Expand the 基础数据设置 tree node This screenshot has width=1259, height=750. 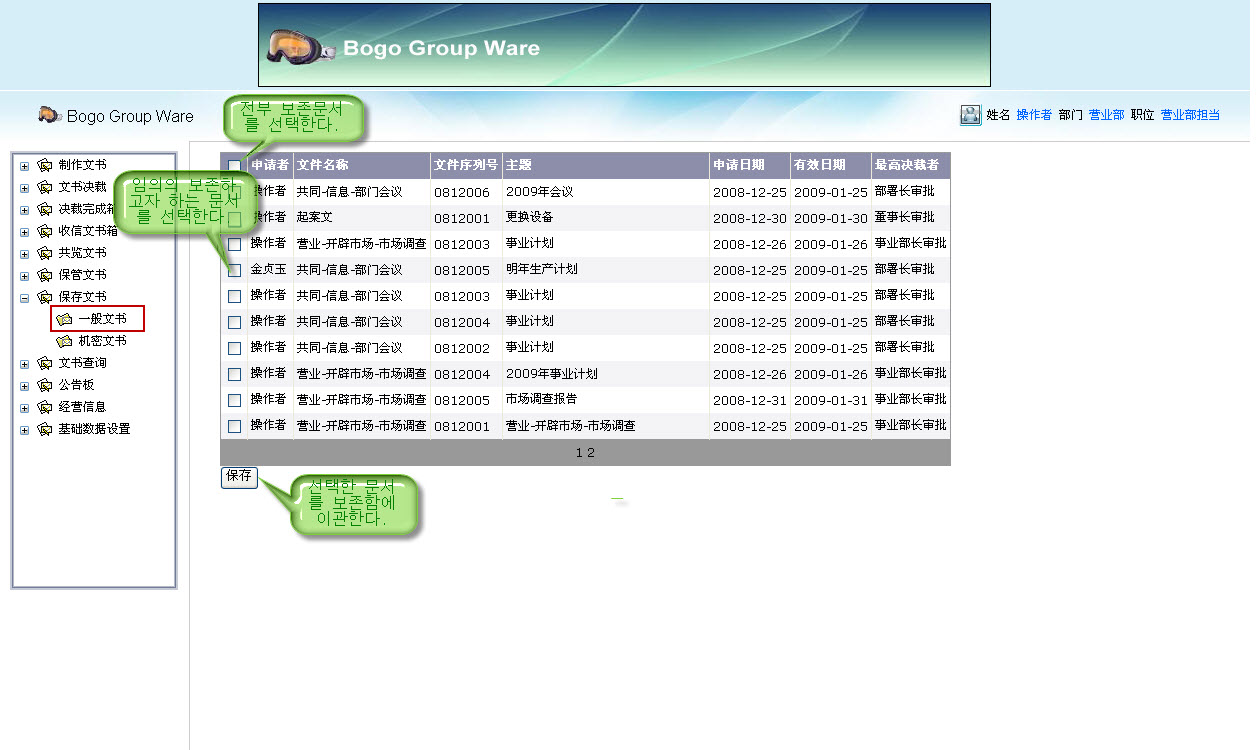(x=24, y=429)
